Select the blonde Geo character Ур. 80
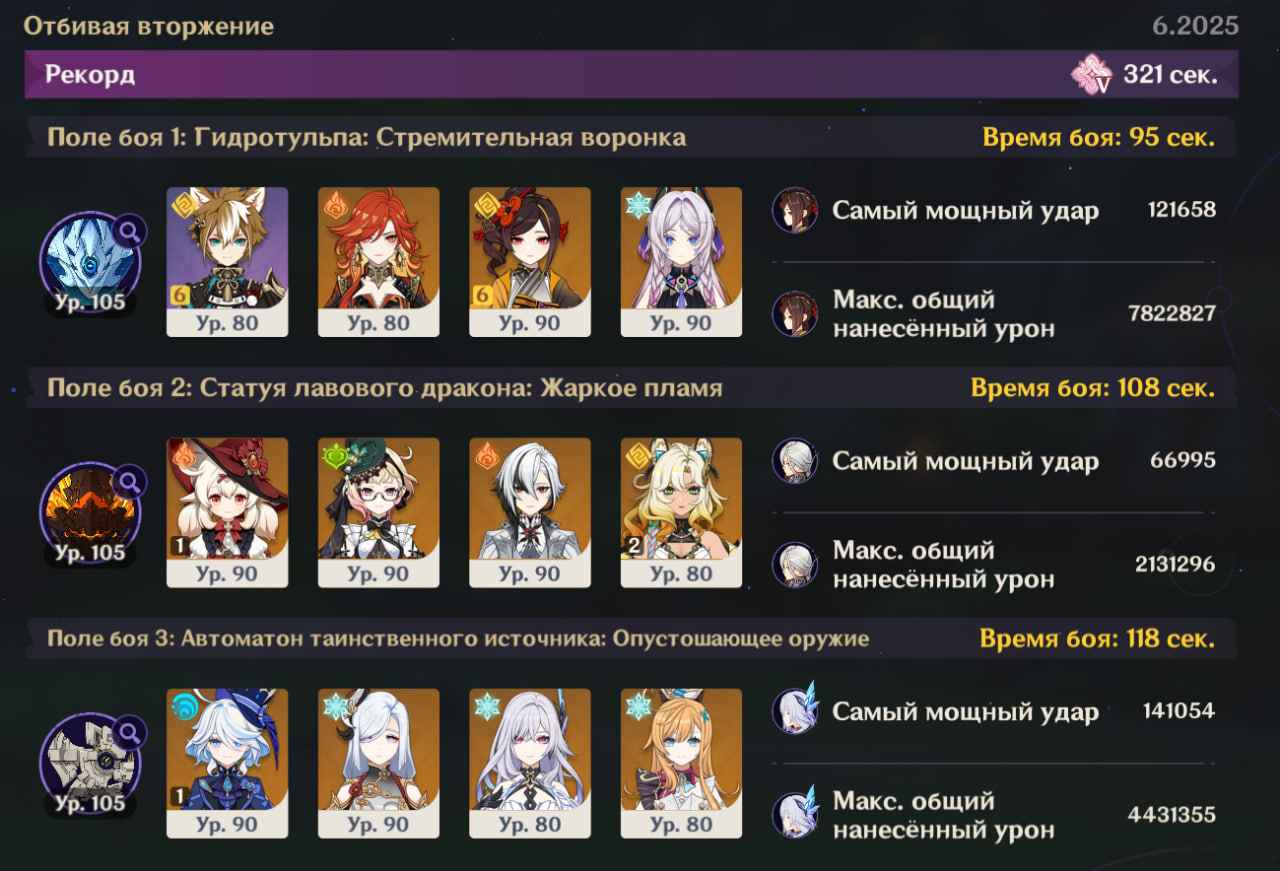Screen dimensions: 1280x871 tap(681, 512)
